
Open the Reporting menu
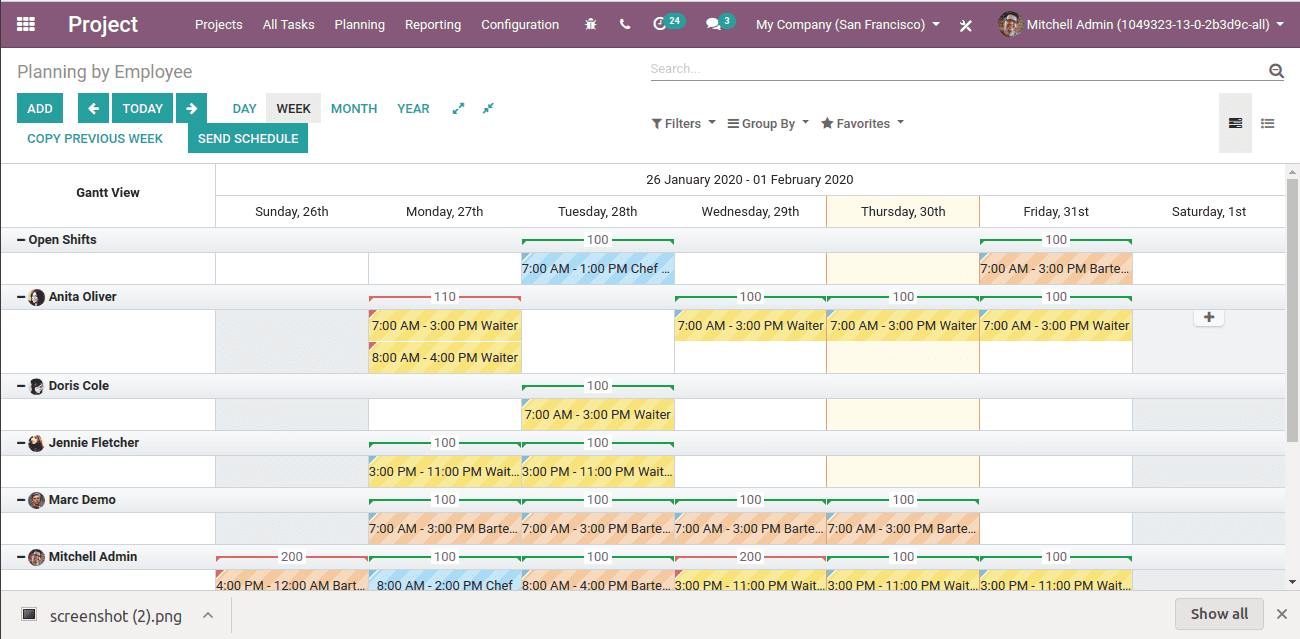433,24
